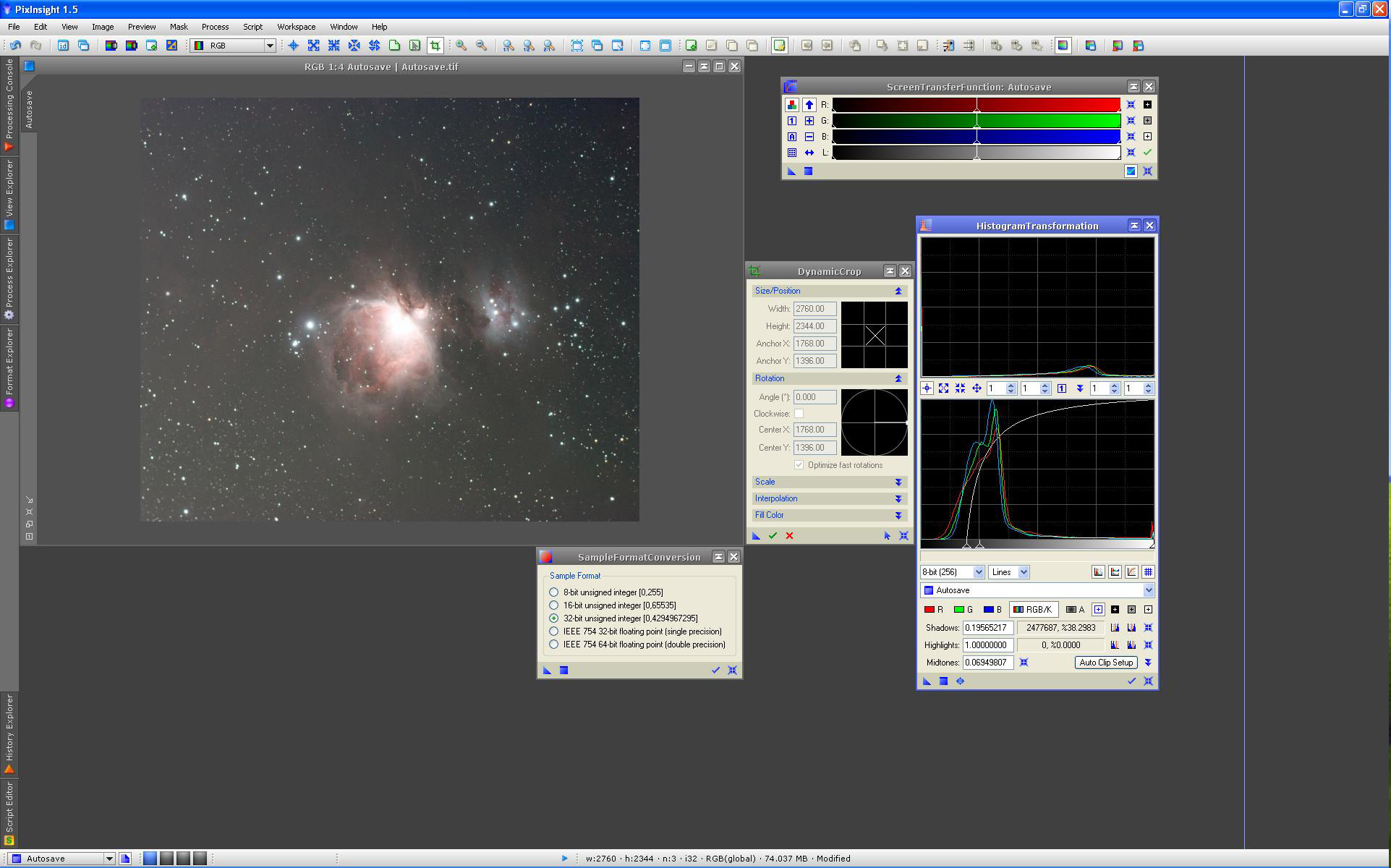This screenshot has width=1391, height=868.
Task: Click the center-crosshair readout mode icon
Action: pos(293,46)
